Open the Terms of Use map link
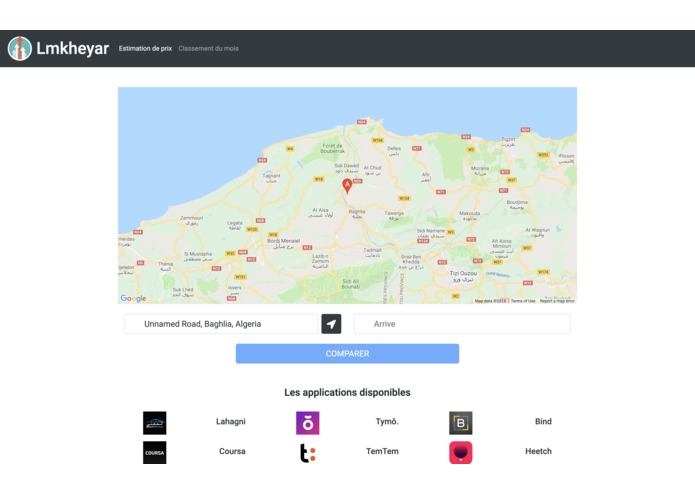 (x=523, y=301)
